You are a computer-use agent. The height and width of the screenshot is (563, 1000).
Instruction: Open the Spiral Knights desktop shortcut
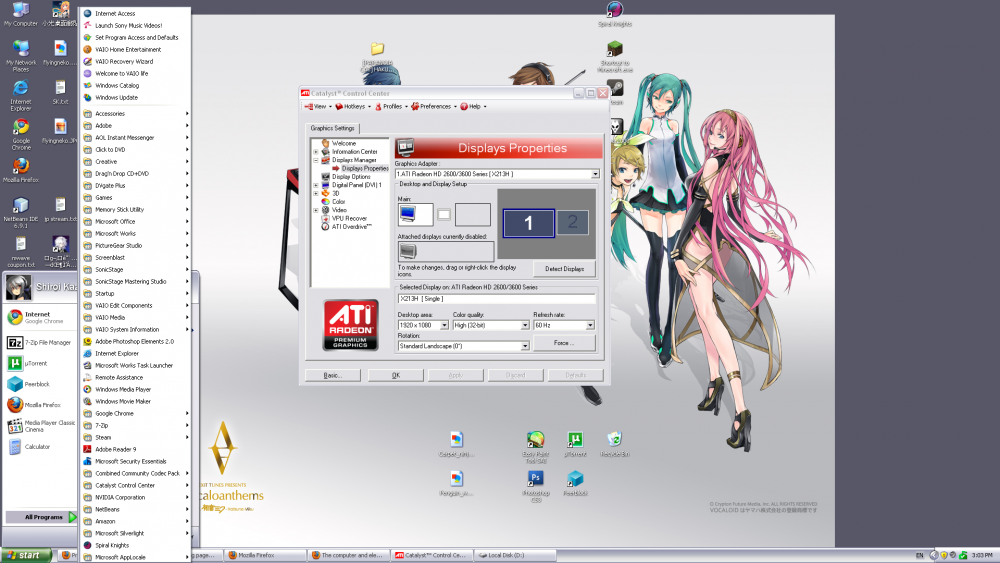click(x=615, y=15)
